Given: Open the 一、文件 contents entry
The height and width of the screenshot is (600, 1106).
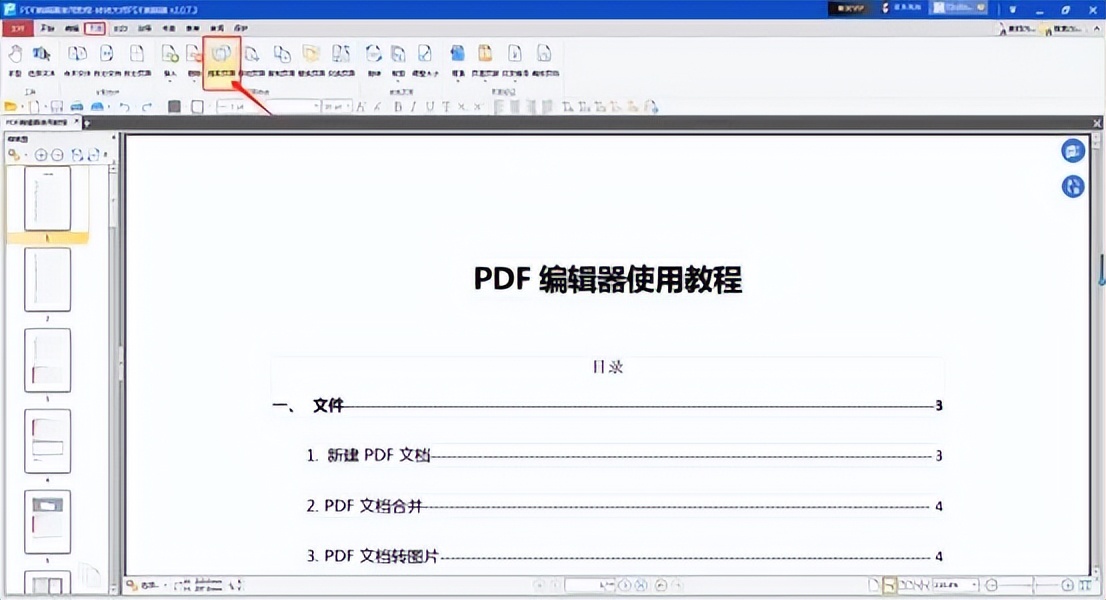Looking at the screenshot, I should [607, 405].
